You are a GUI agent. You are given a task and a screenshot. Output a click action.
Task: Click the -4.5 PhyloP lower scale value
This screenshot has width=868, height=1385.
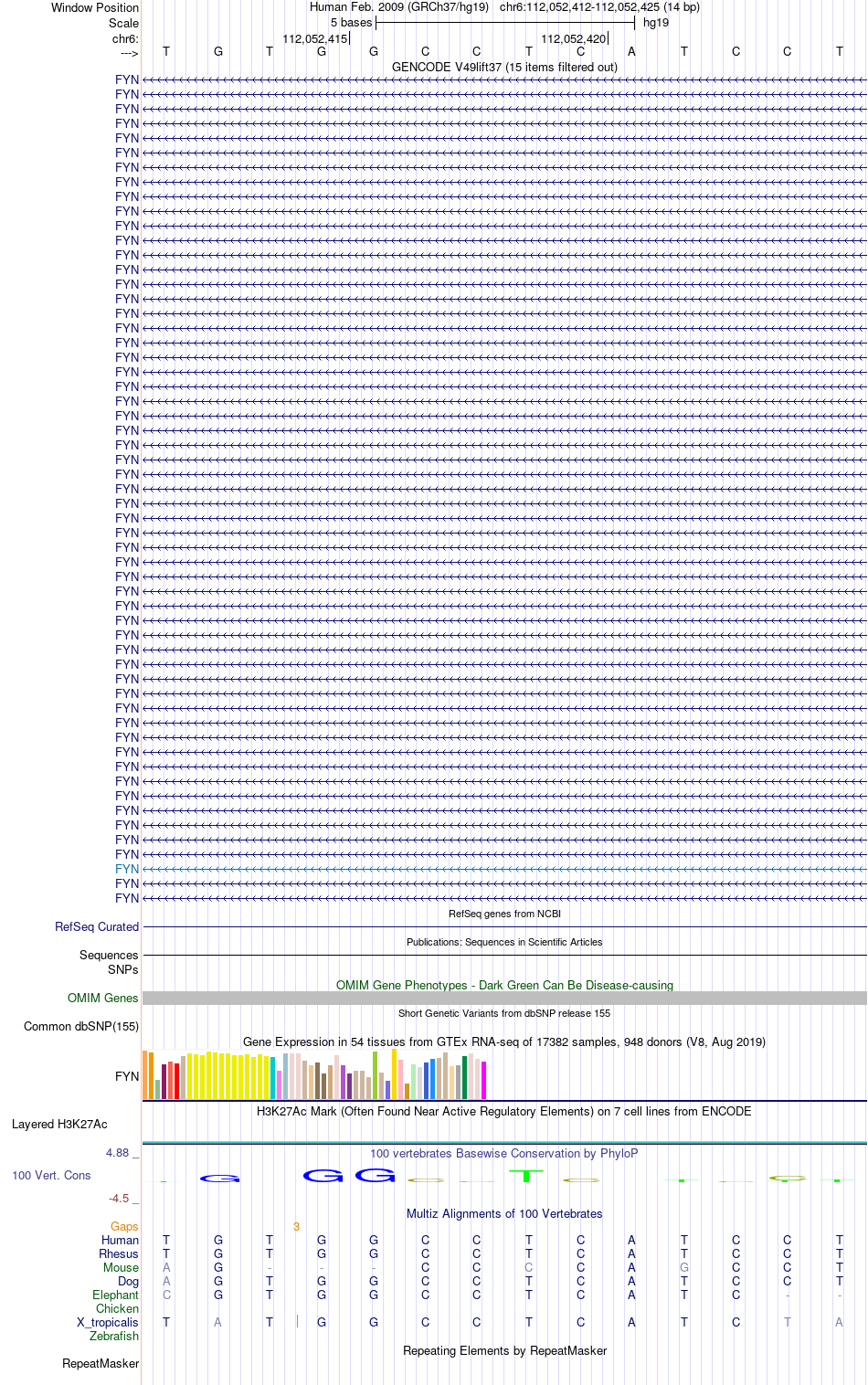[119, 1198]
